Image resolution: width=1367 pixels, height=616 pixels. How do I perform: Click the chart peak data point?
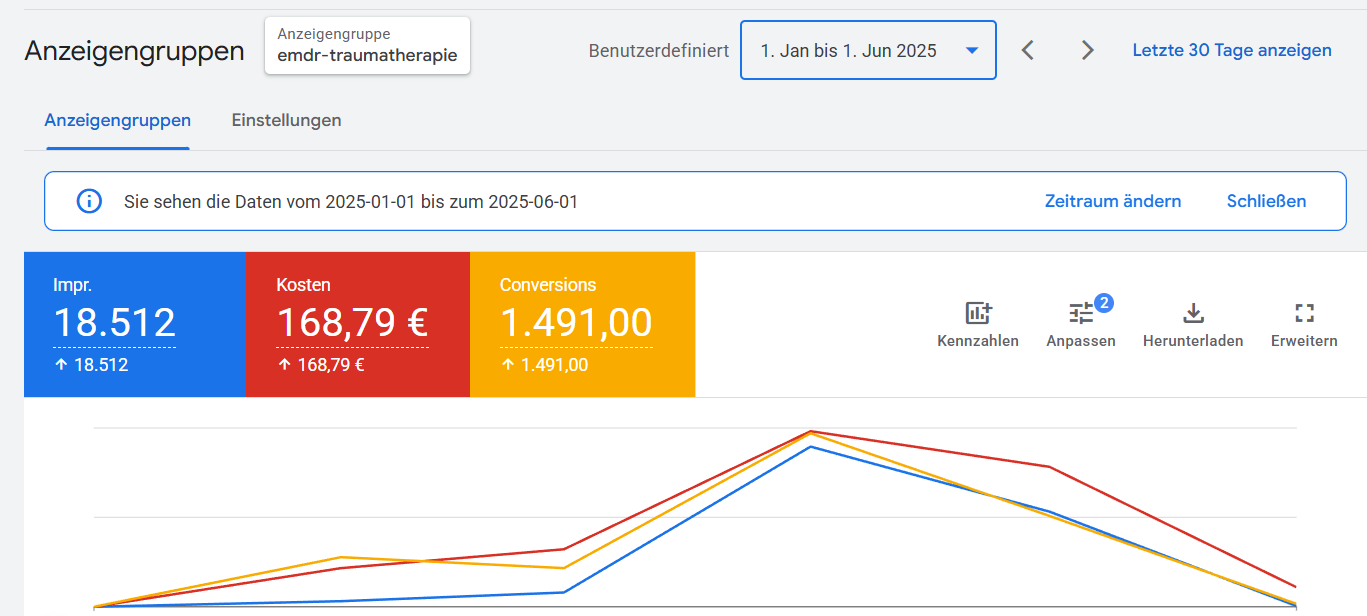click(x=811, y=432)
